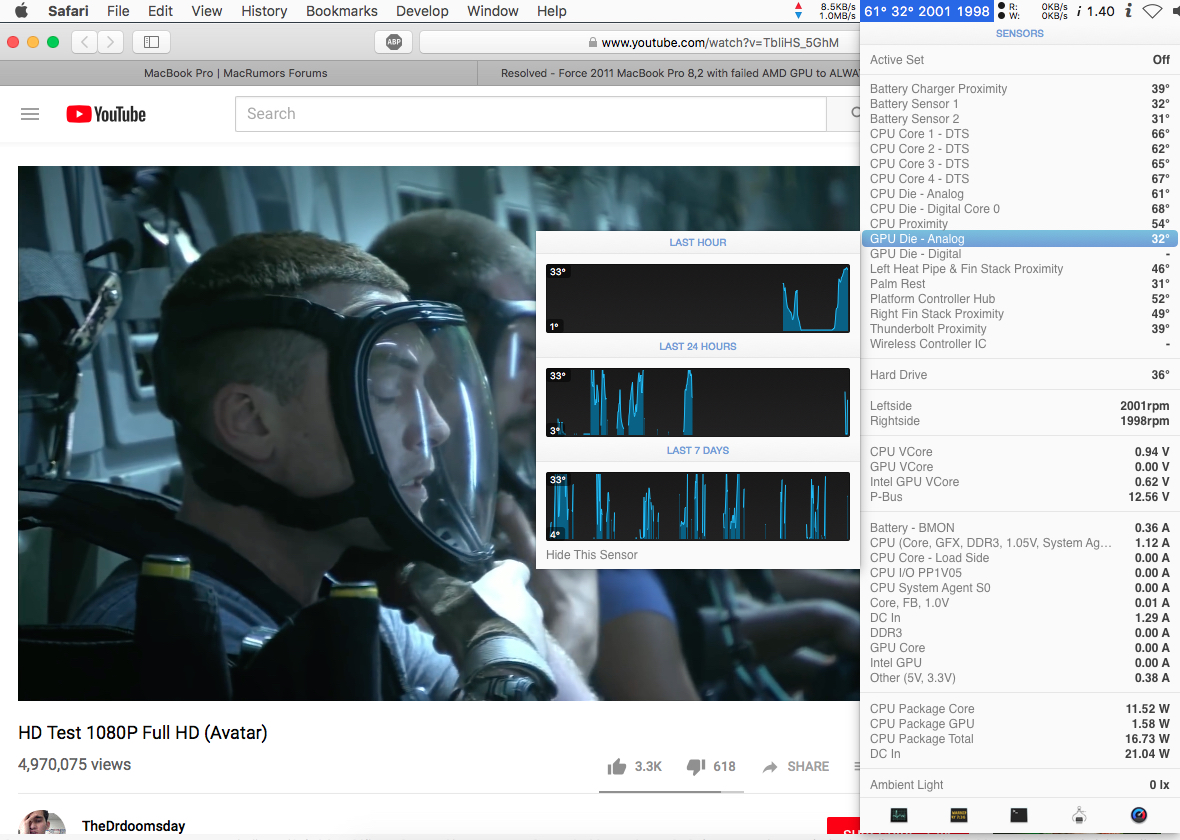Open the Wi-Fi menu bar icon
Image resolution: width=1180 pixels, height=840 pixels.
coord(1152,11)
